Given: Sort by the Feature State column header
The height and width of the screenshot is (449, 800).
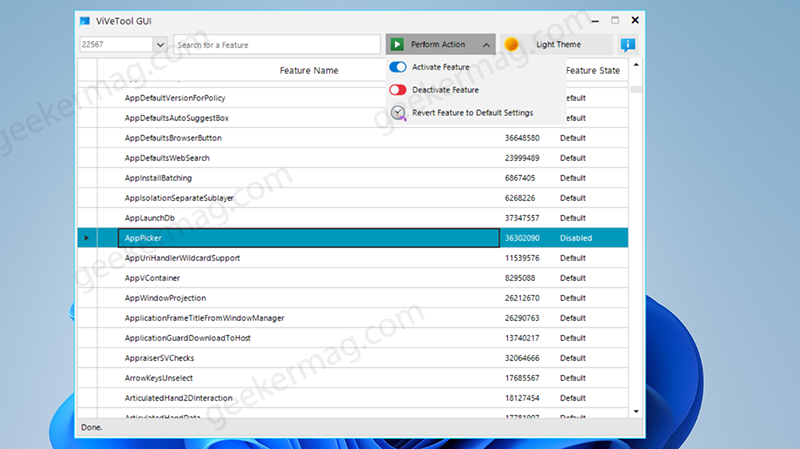Looking at the screenshot, I should coord(593,70).
